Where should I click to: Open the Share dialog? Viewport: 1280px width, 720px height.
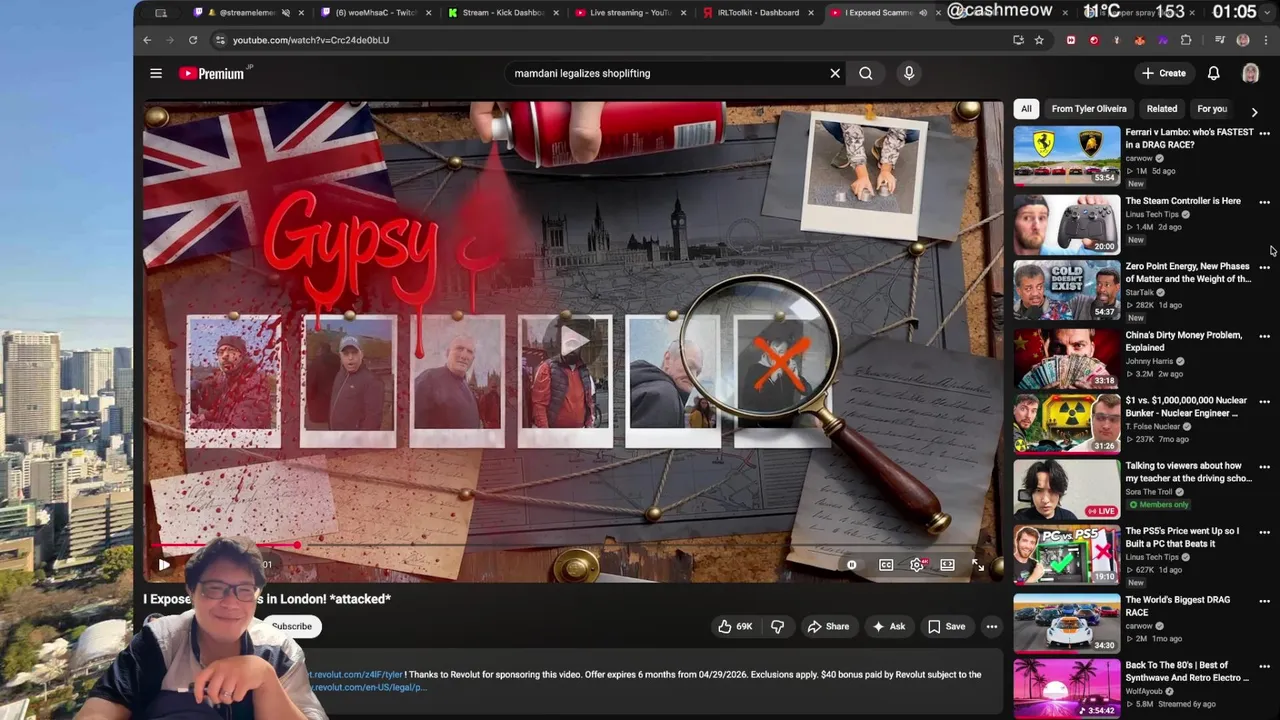point(828,626)
